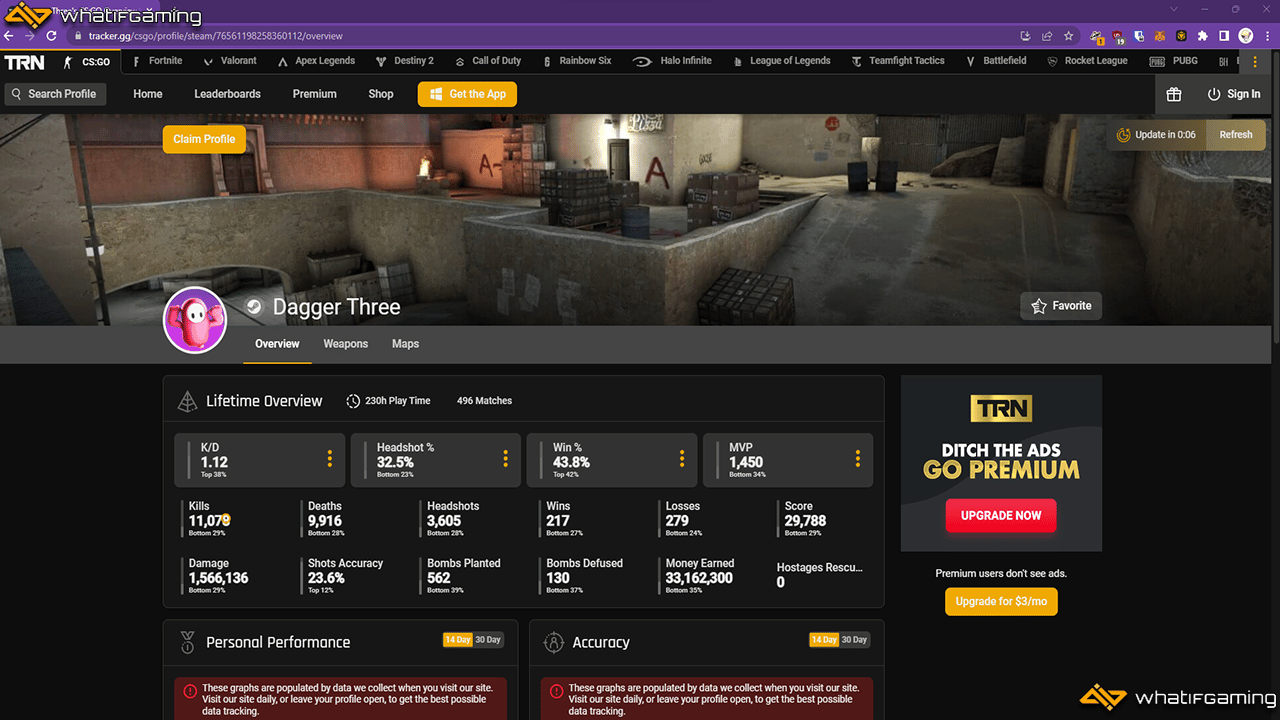
Task: Click the TRN logo
Action: (24, 62)
